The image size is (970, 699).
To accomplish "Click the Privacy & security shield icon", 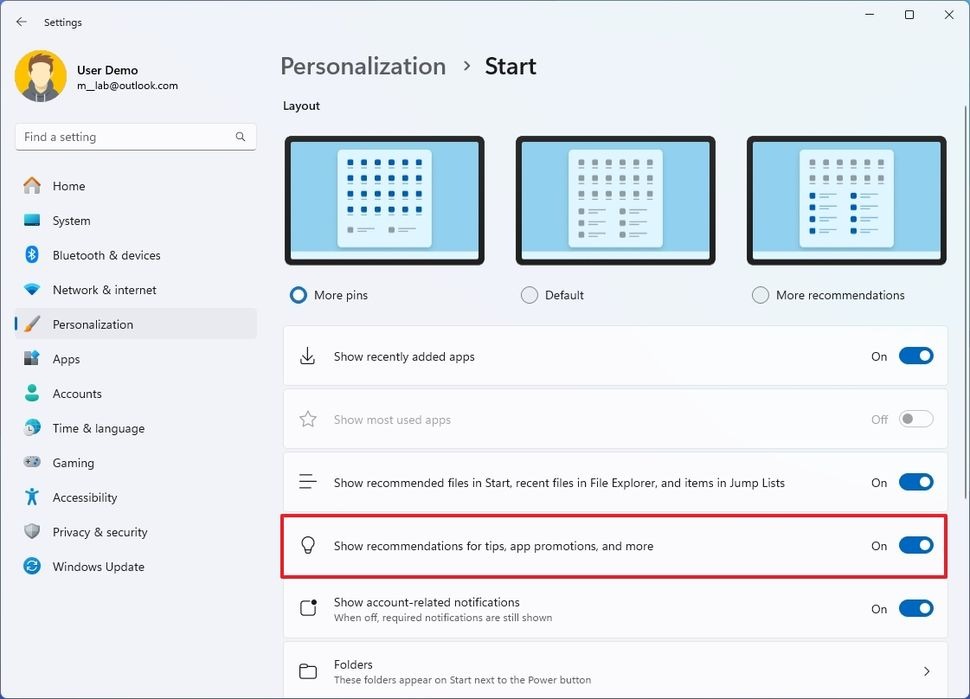I will click(32, 531).
